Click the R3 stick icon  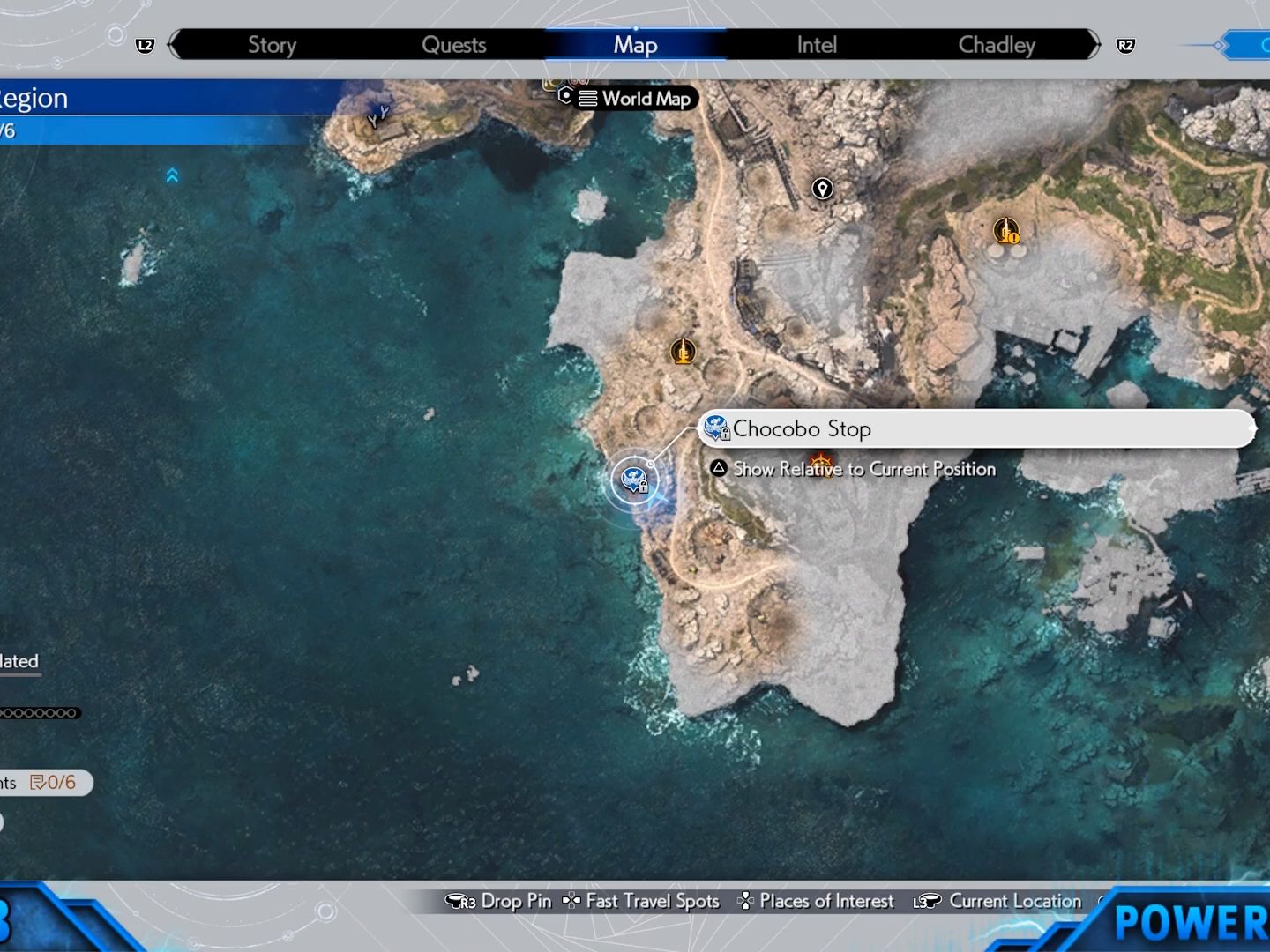tap(460, 901)
